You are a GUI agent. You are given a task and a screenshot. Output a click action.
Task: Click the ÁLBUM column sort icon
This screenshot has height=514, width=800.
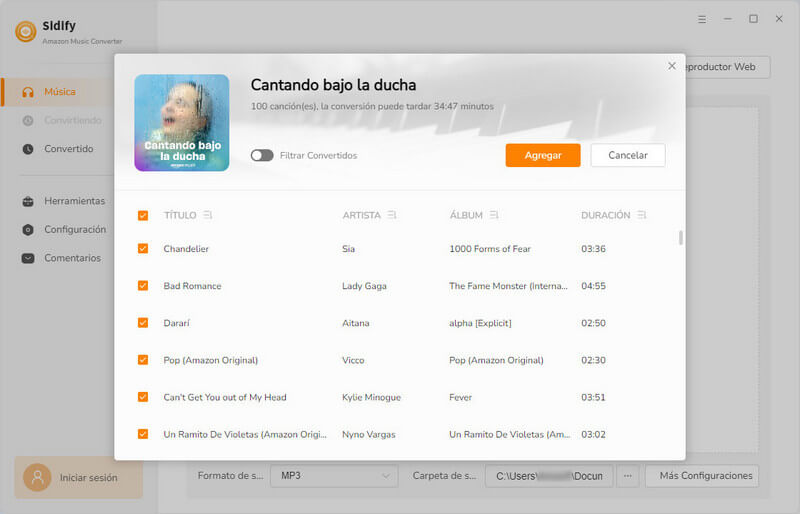(493, 215)
